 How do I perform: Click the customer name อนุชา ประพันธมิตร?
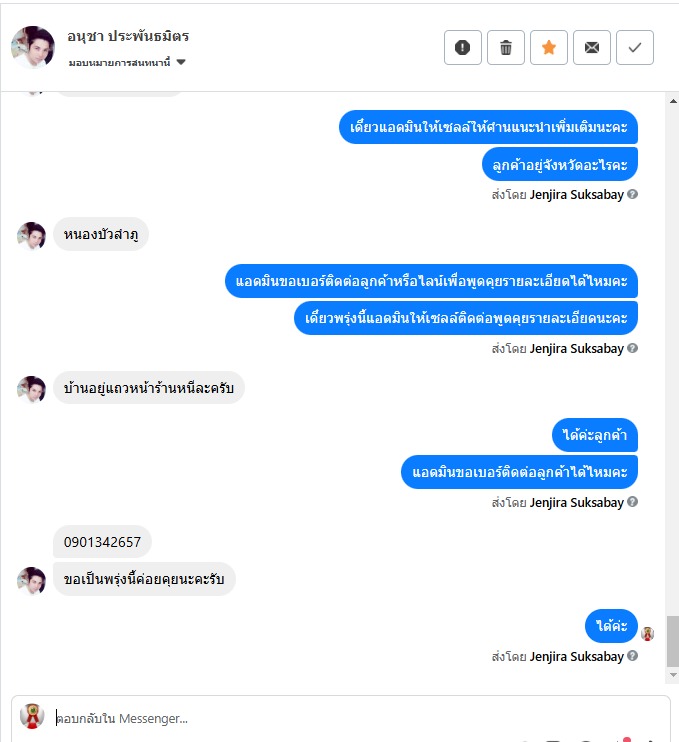128,36
